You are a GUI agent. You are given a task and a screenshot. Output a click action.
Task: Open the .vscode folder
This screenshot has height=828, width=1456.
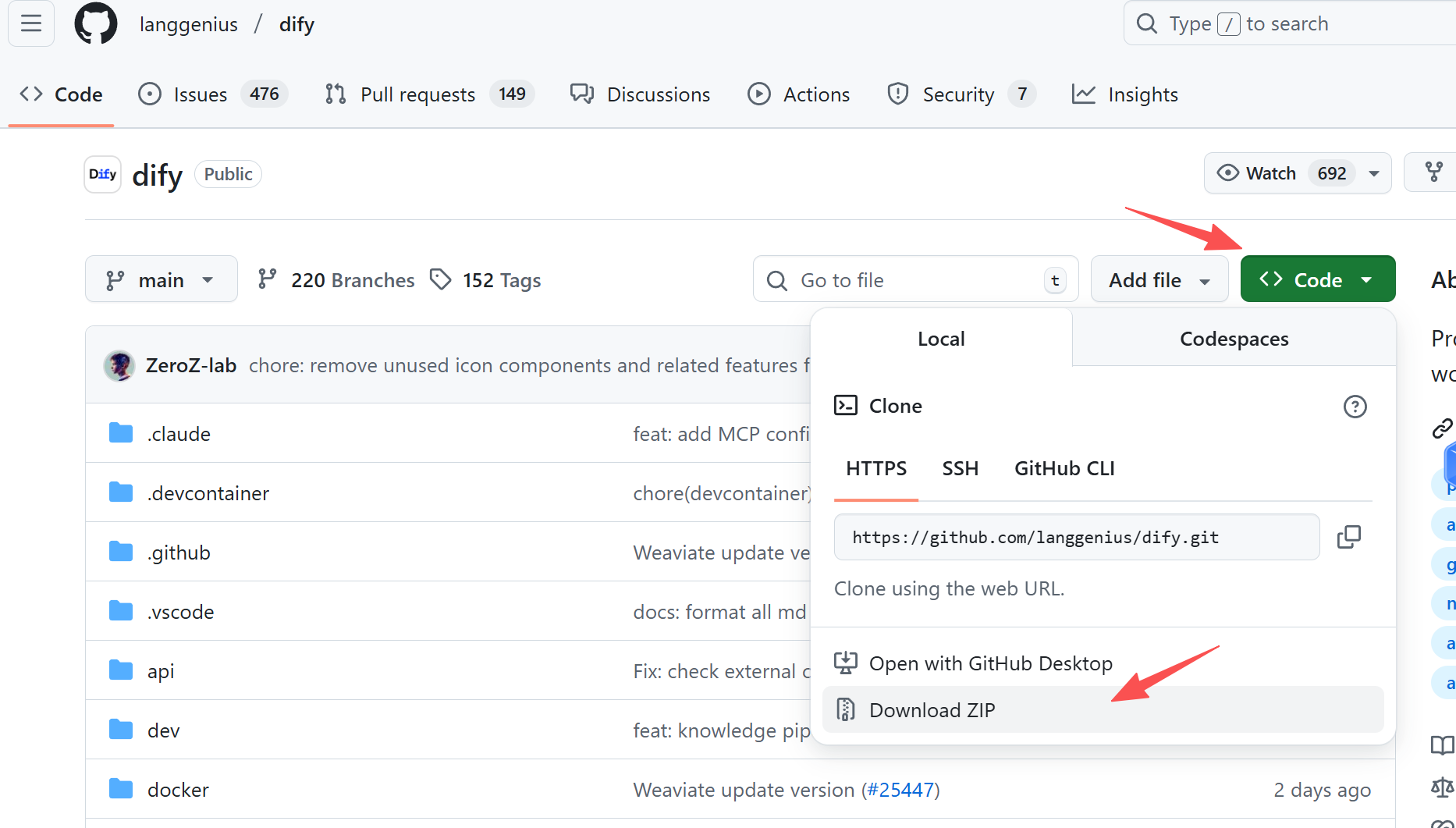(x=180, y=612)
